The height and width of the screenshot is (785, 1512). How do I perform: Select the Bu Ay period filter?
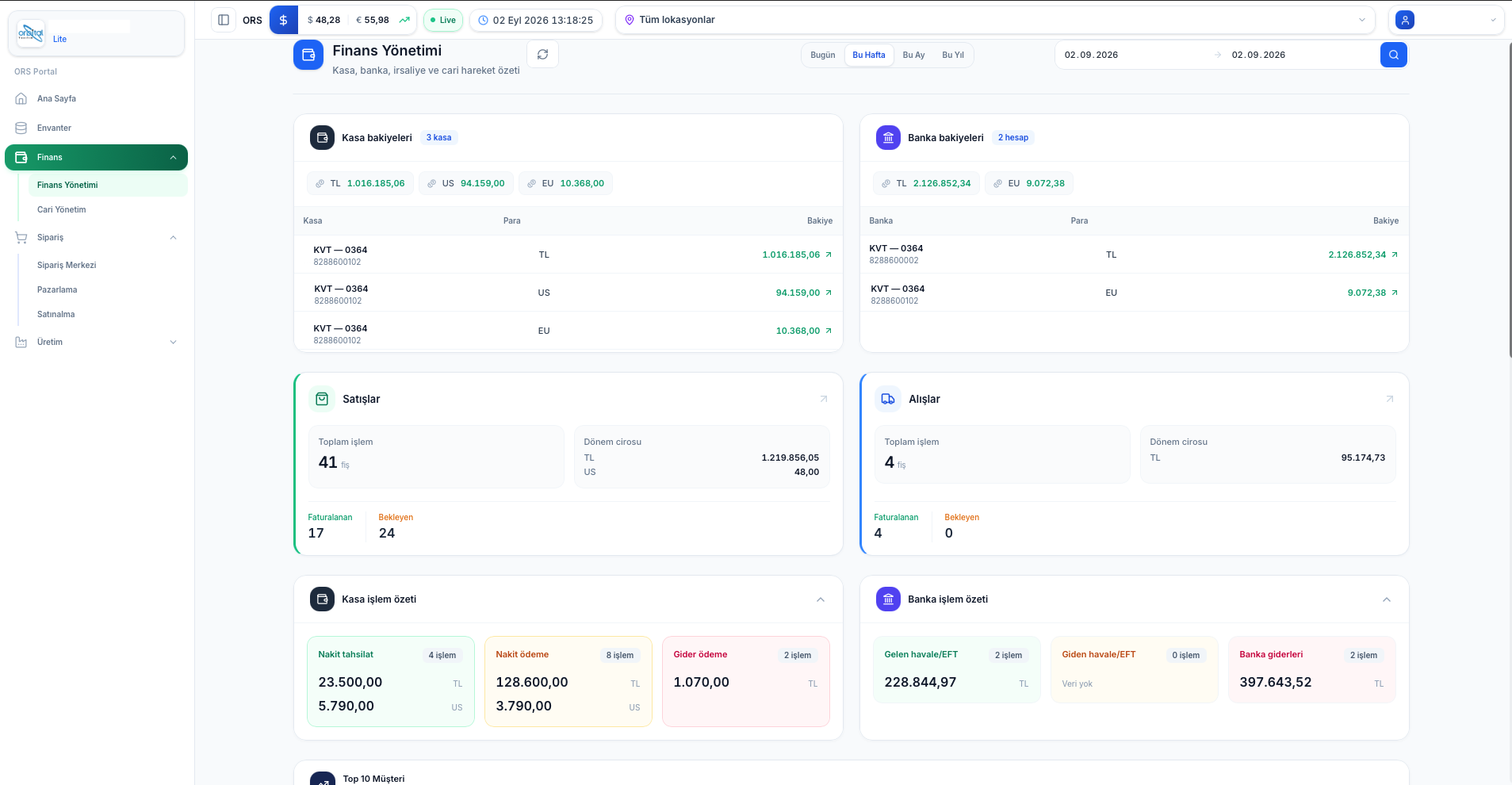pyautogui.click(x=913, y=55)
